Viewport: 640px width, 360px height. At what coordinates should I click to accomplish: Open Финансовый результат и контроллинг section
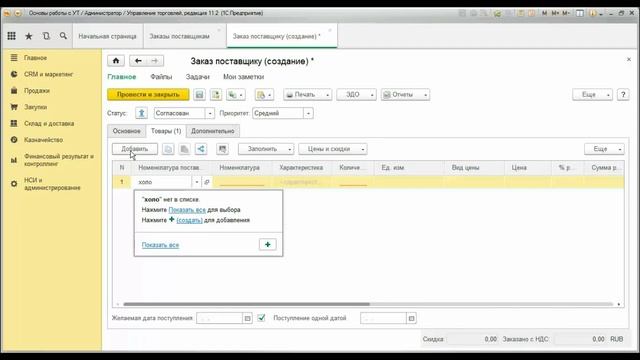[59, 160]
